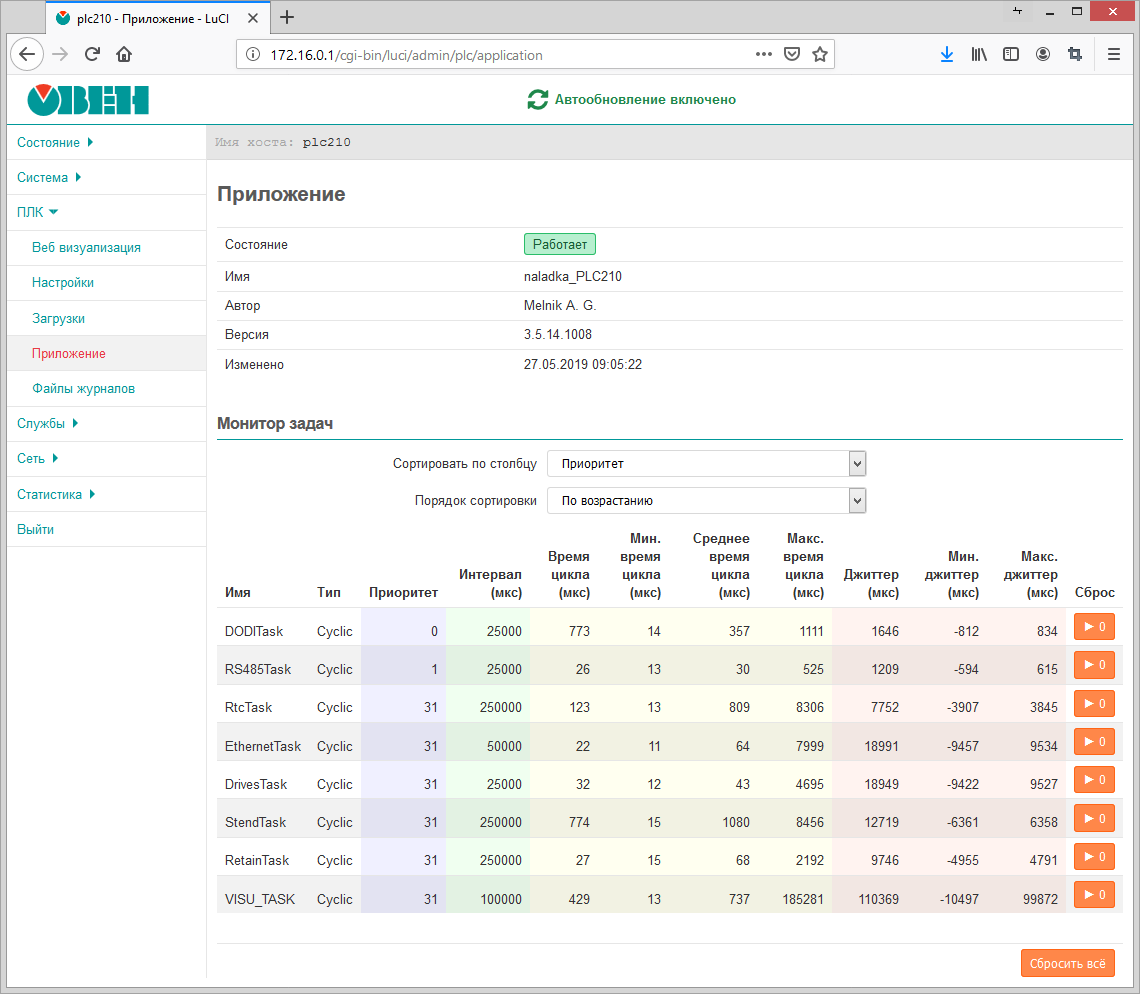Open the Firefox hamburger menu
The image size is (1140, 994).
[1114, 55]
